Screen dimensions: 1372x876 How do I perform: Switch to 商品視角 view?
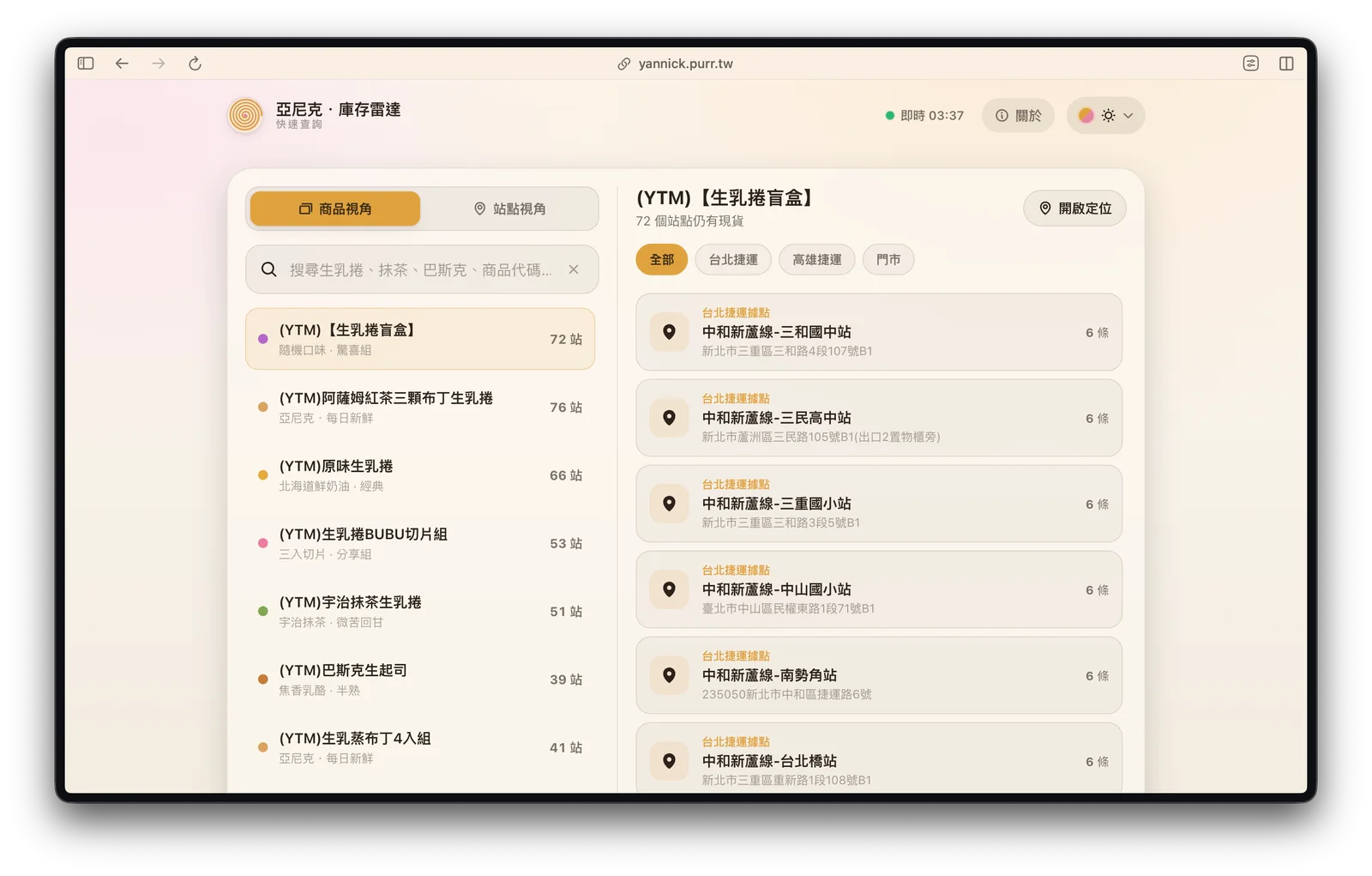335,208
